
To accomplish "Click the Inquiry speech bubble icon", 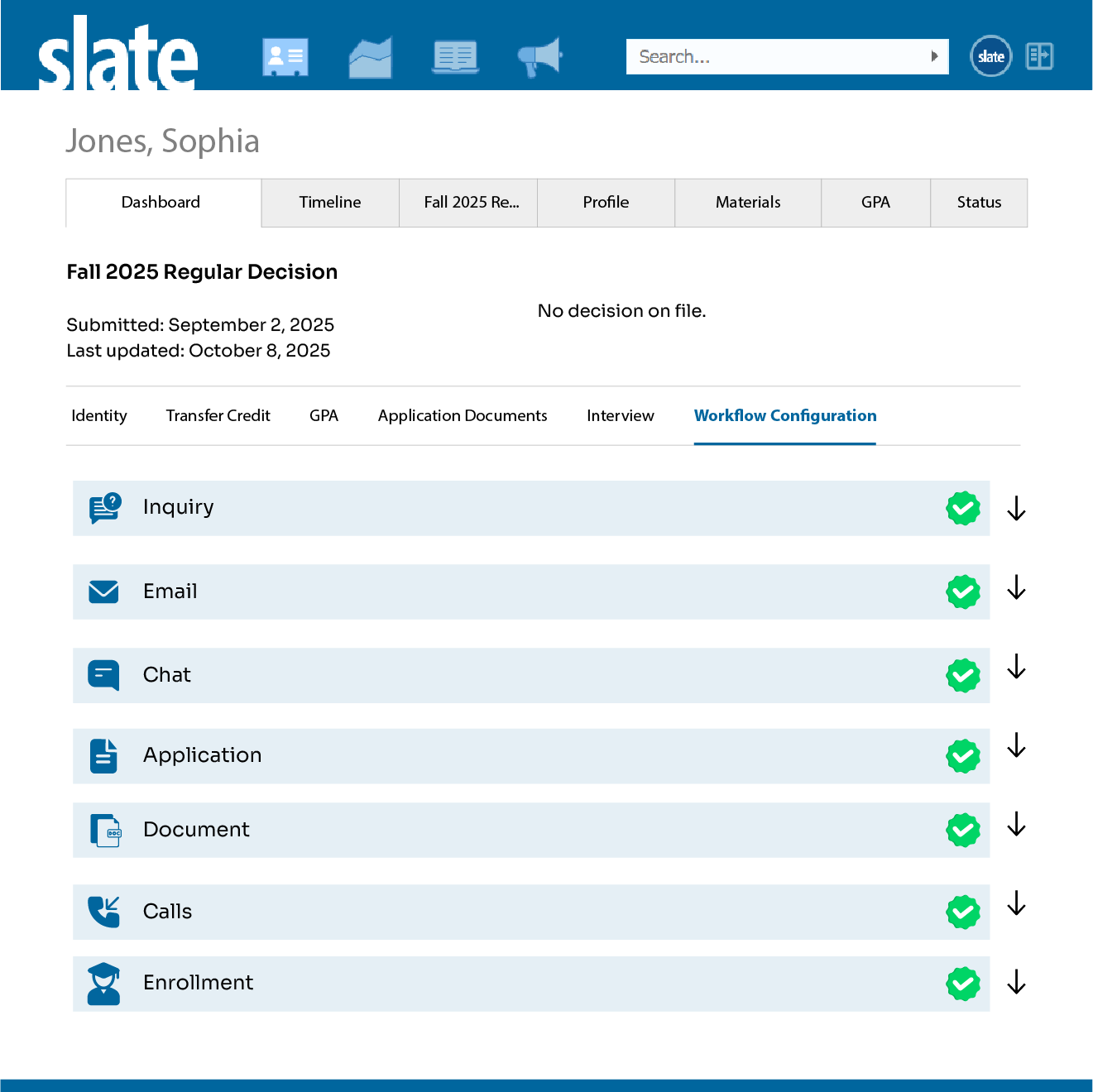I will [x=104, y=508].
